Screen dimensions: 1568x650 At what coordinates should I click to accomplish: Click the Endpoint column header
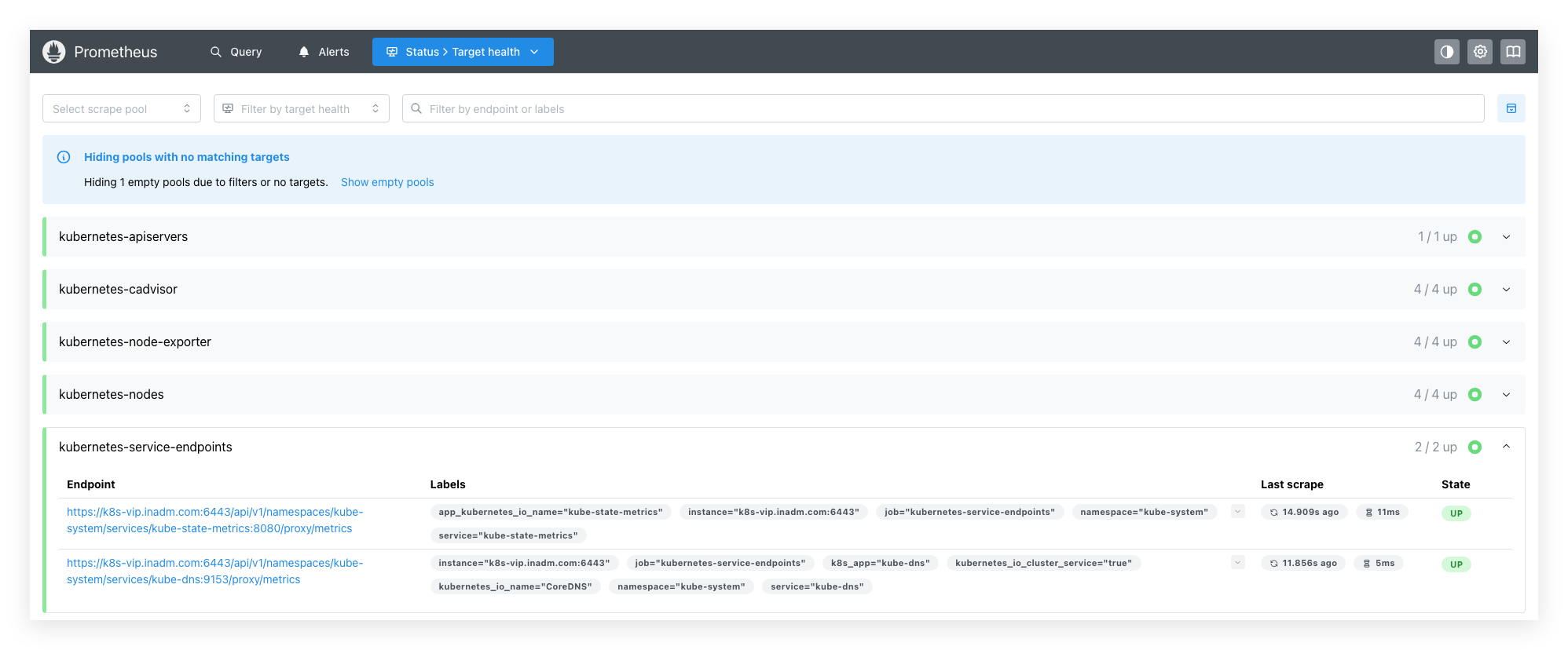tap(91, 484)
